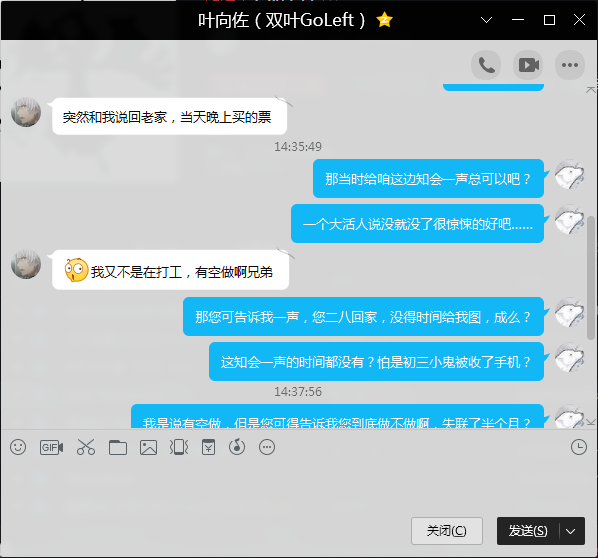Minimize the chat window
Image resolution: width=598 pixels, height=558 pixels.
click(518, 20)
